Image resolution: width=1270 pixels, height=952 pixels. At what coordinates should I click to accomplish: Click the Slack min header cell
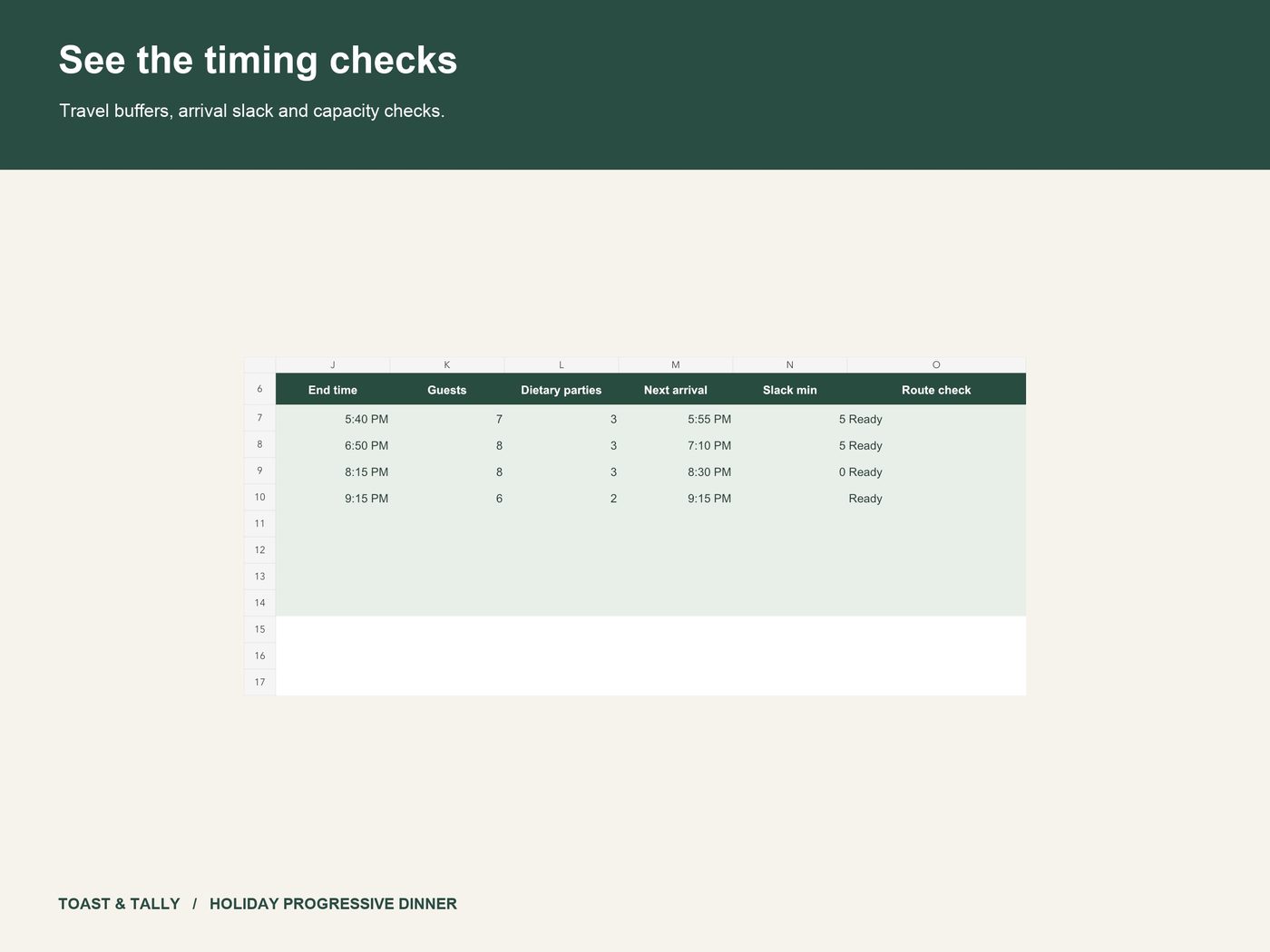790,390
